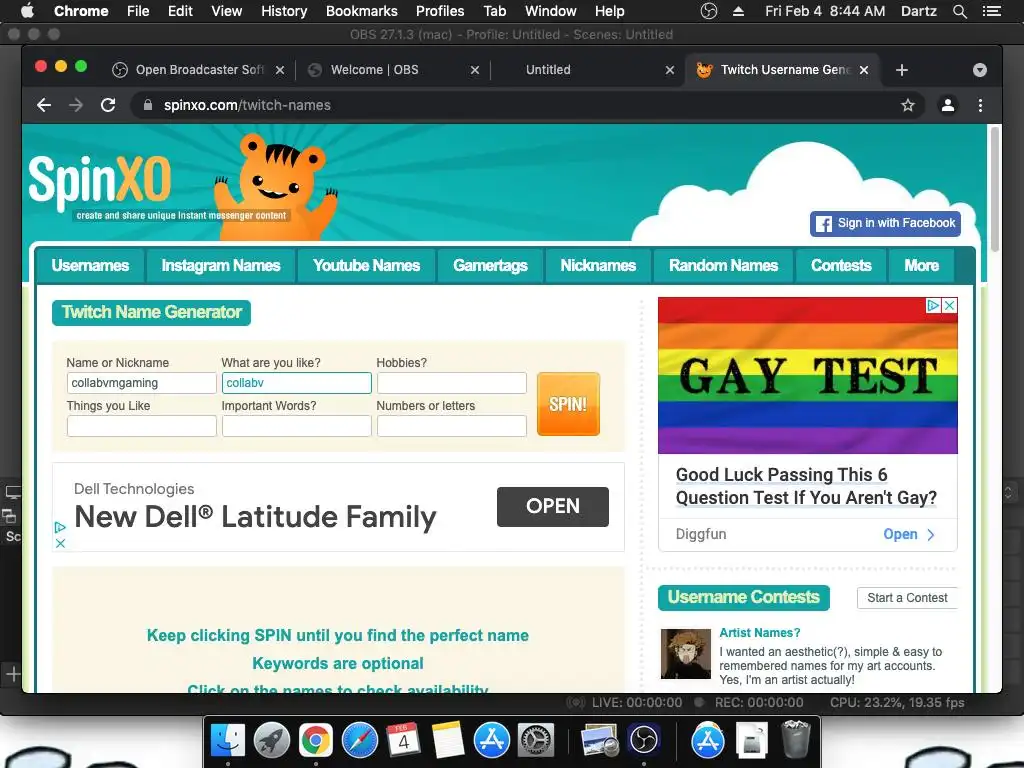The width and height of the screenshot is (1024, 768).
Task: Open the Profiles menu
Action: pos(440,11)
